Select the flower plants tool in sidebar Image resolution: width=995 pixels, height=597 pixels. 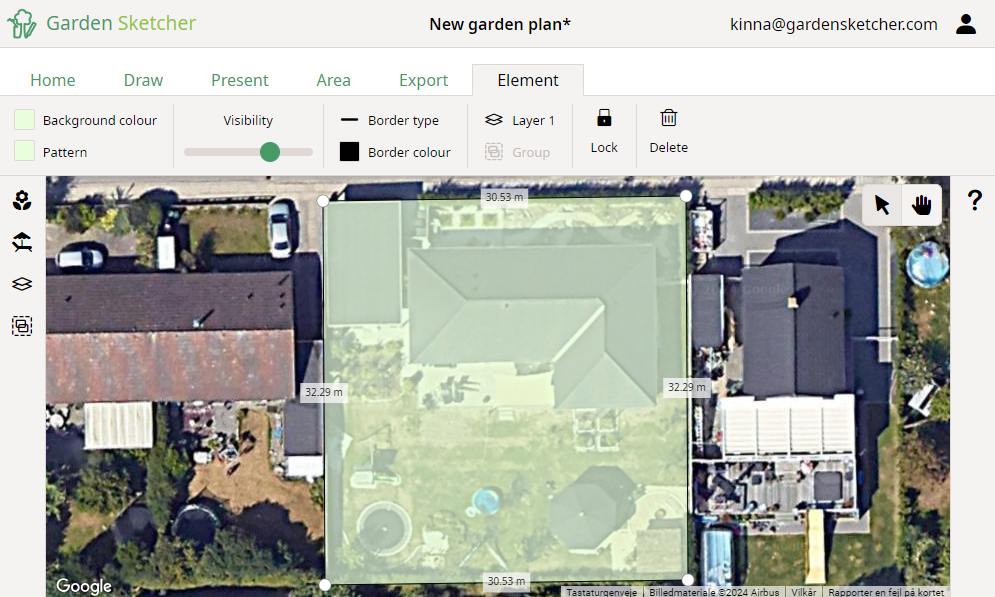[x=22, y=200]
